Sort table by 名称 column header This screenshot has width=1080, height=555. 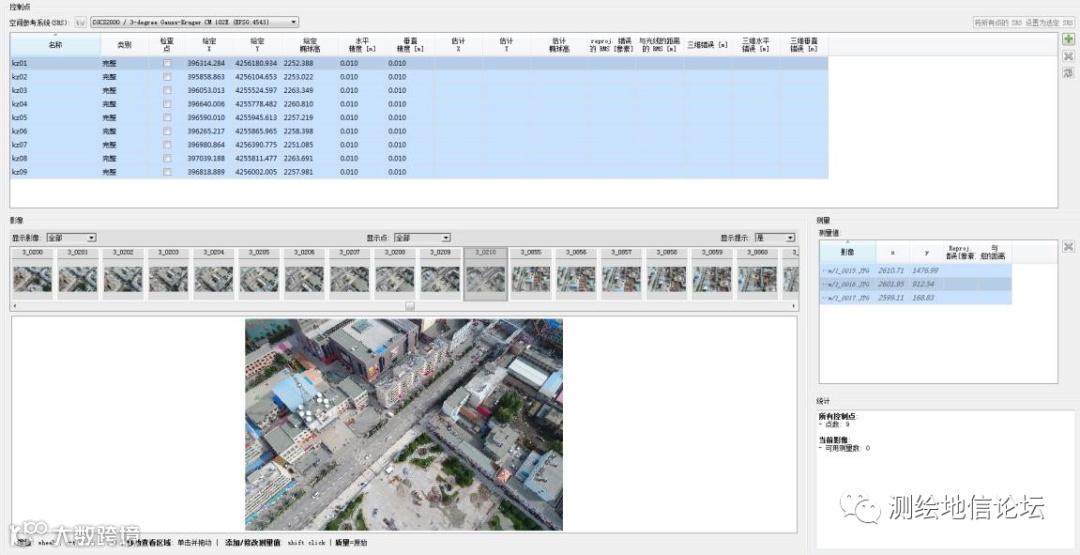click(55, 45)
